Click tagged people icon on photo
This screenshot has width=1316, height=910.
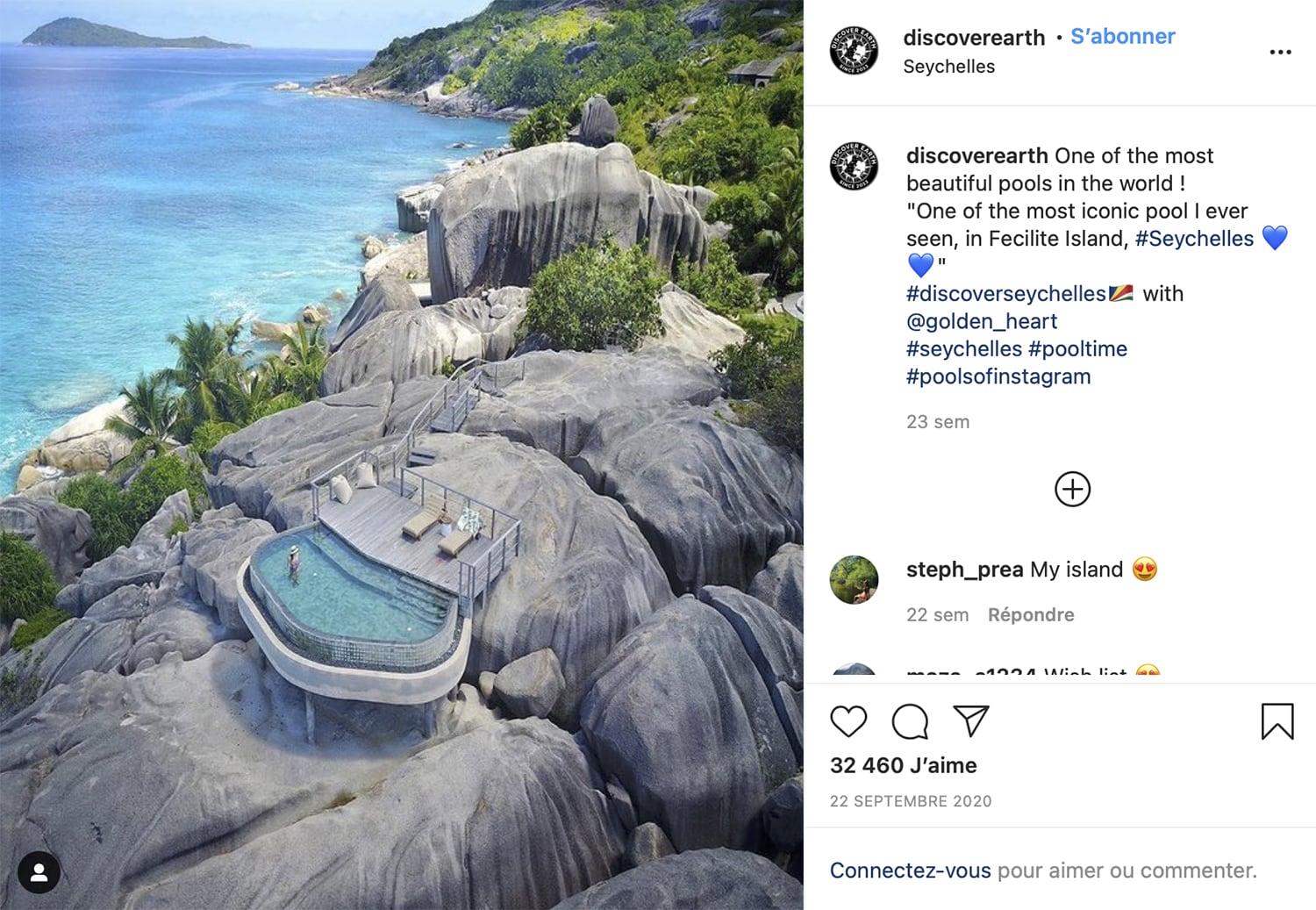(x=39, y=872)
